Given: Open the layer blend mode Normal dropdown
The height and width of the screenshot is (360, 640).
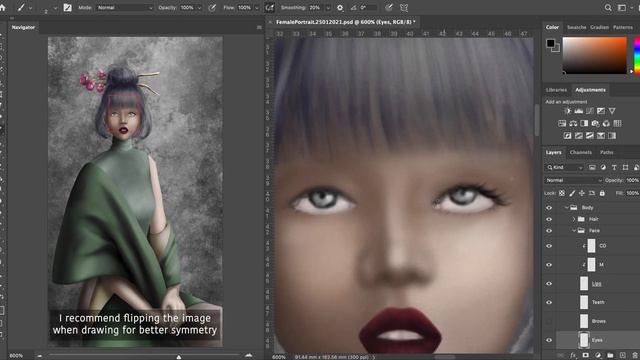Looking at the screenshot, I should coord(574,180).
